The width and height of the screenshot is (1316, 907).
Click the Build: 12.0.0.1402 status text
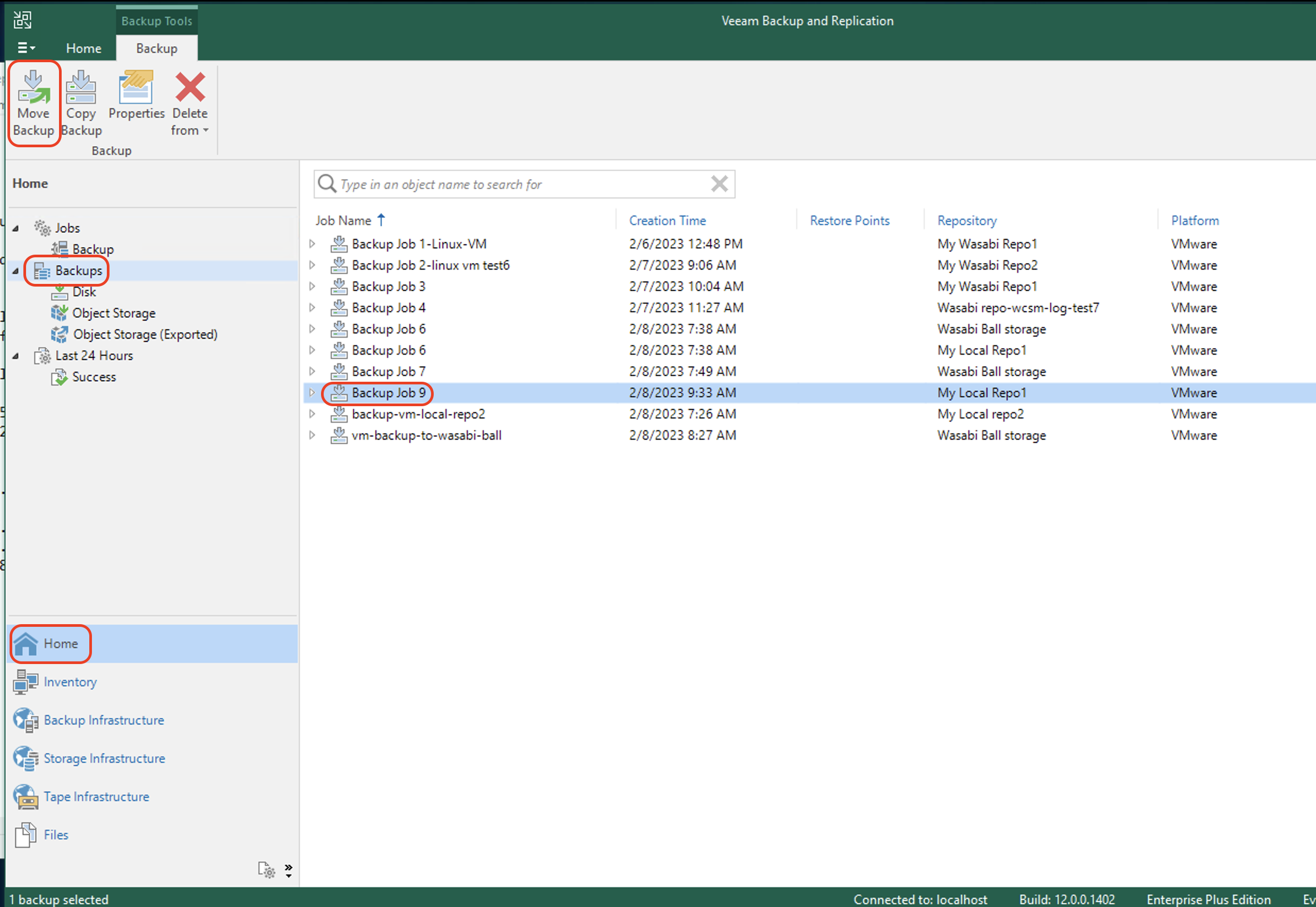(1067, 899)
